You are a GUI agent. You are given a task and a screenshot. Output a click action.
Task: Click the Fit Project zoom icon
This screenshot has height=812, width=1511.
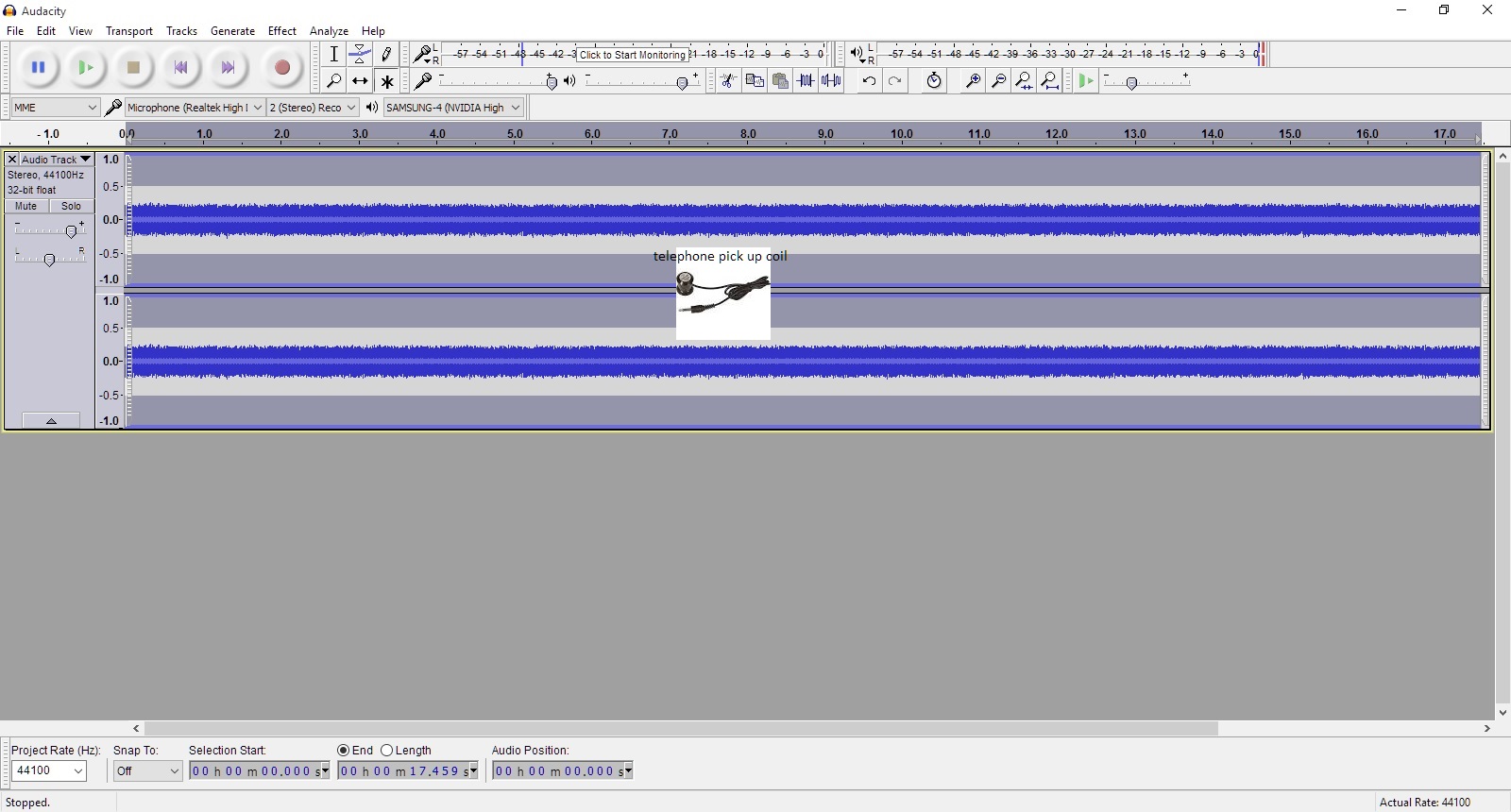tap(1050, 81)
